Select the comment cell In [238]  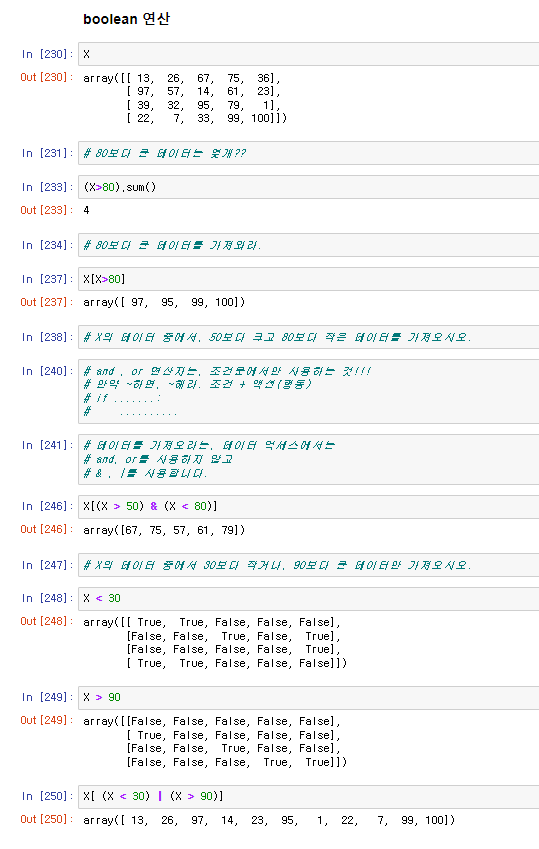click(308, 337)
